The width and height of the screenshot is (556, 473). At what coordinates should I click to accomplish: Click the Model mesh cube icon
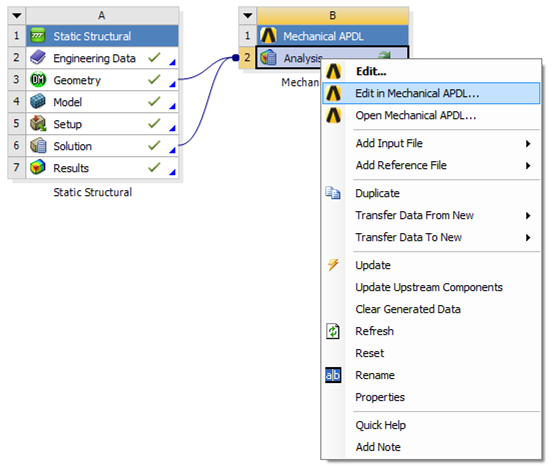[x=38, y=101]
